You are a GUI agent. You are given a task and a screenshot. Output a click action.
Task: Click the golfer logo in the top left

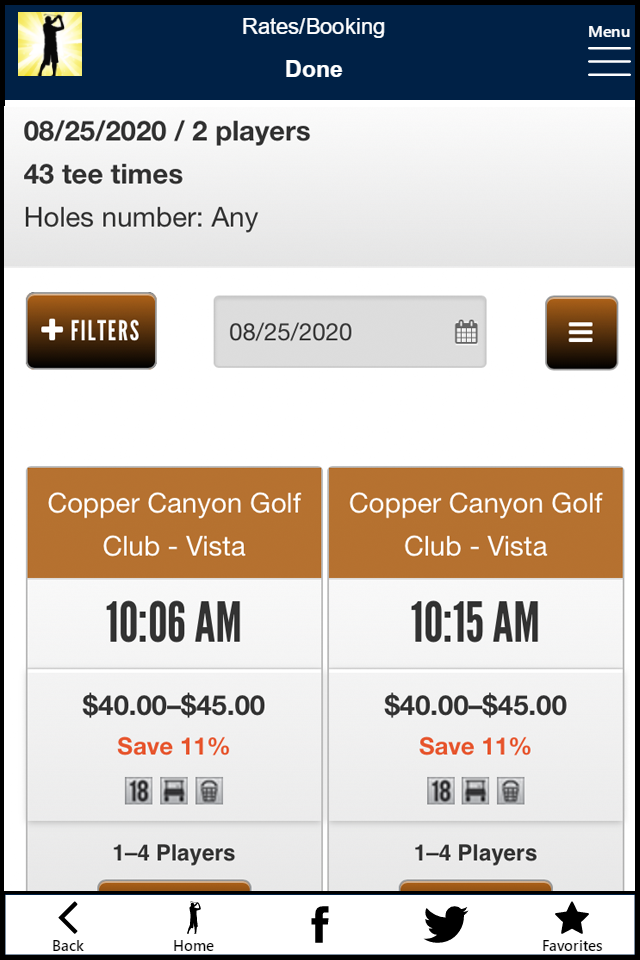(x=49, y=46)
